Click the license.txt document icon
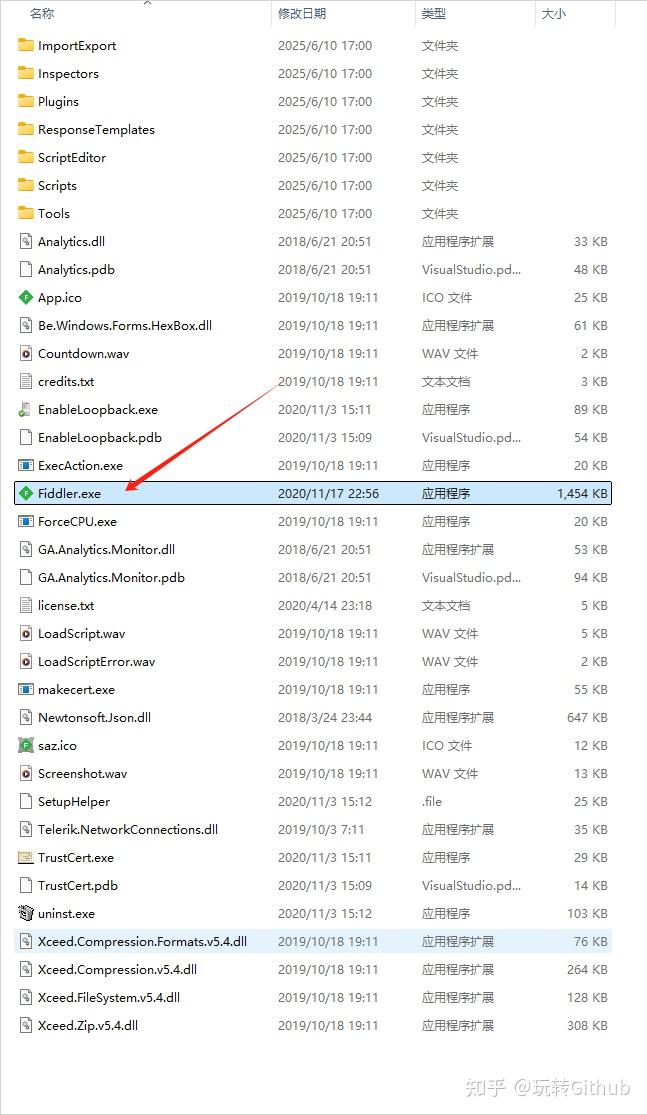Viewport: 647px width, 1115px height. pyautogui.click(x=26, y=605)
